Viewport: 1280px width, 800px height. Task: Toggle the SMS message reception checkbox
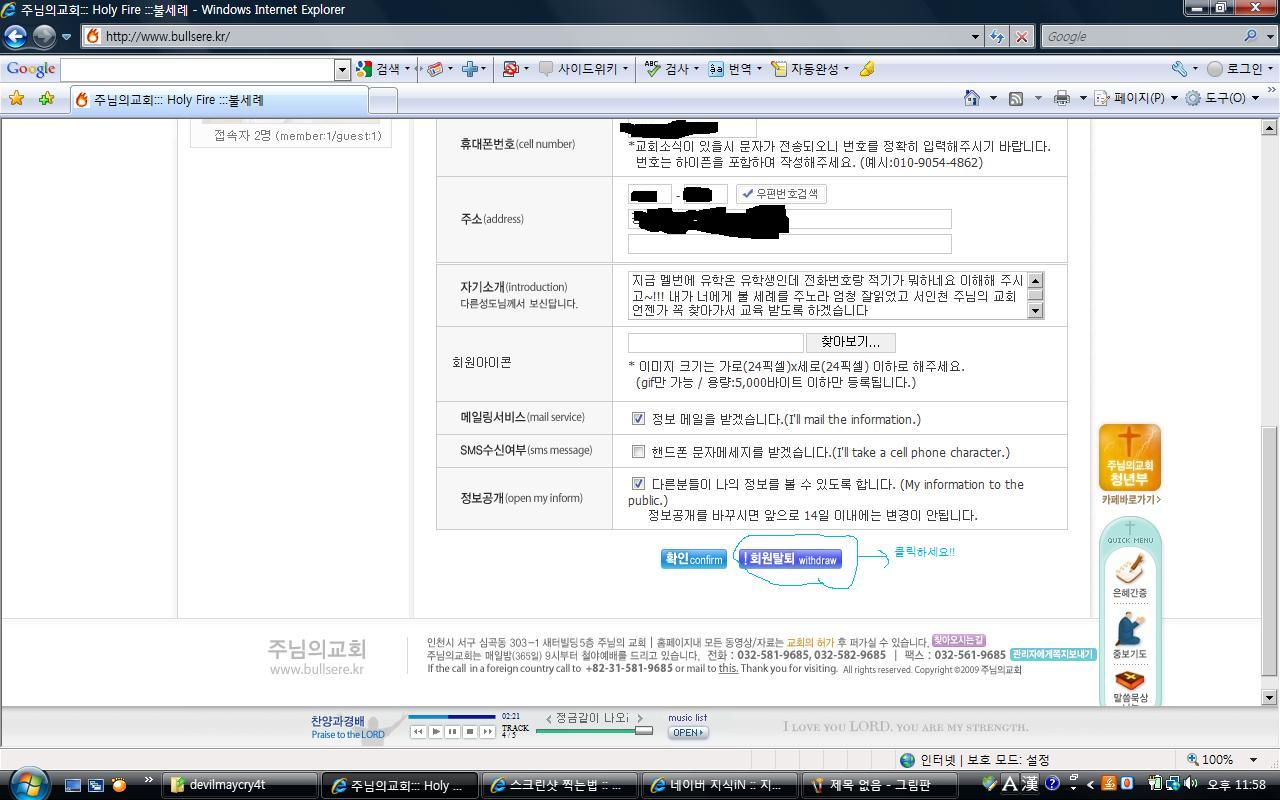click(x=638, y=452)
